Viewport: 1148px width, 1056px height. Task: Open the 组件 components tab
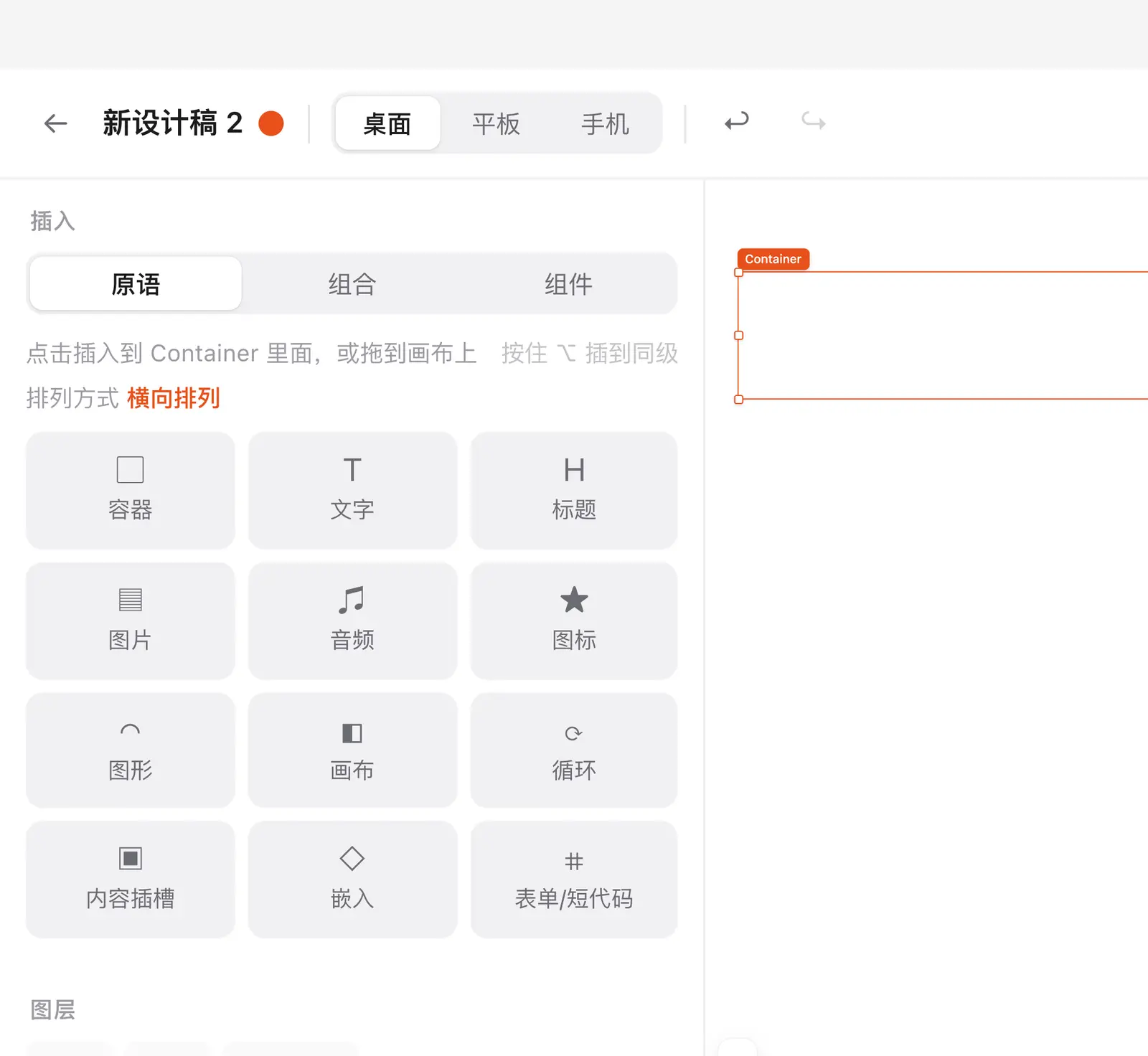(x=568, y=284)
